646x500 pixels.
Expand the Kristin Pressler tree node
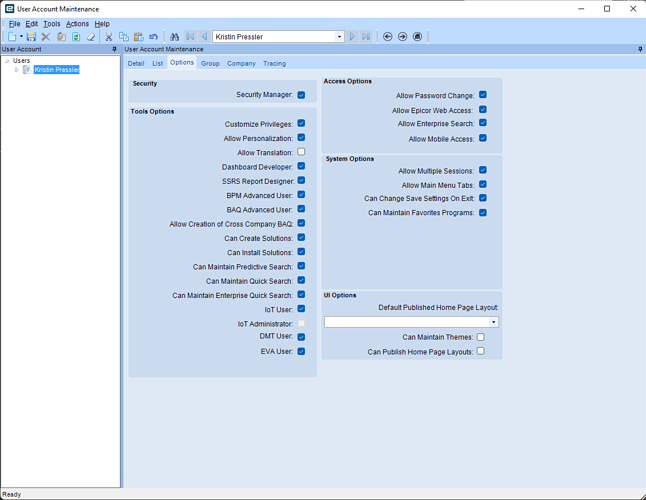16,70
